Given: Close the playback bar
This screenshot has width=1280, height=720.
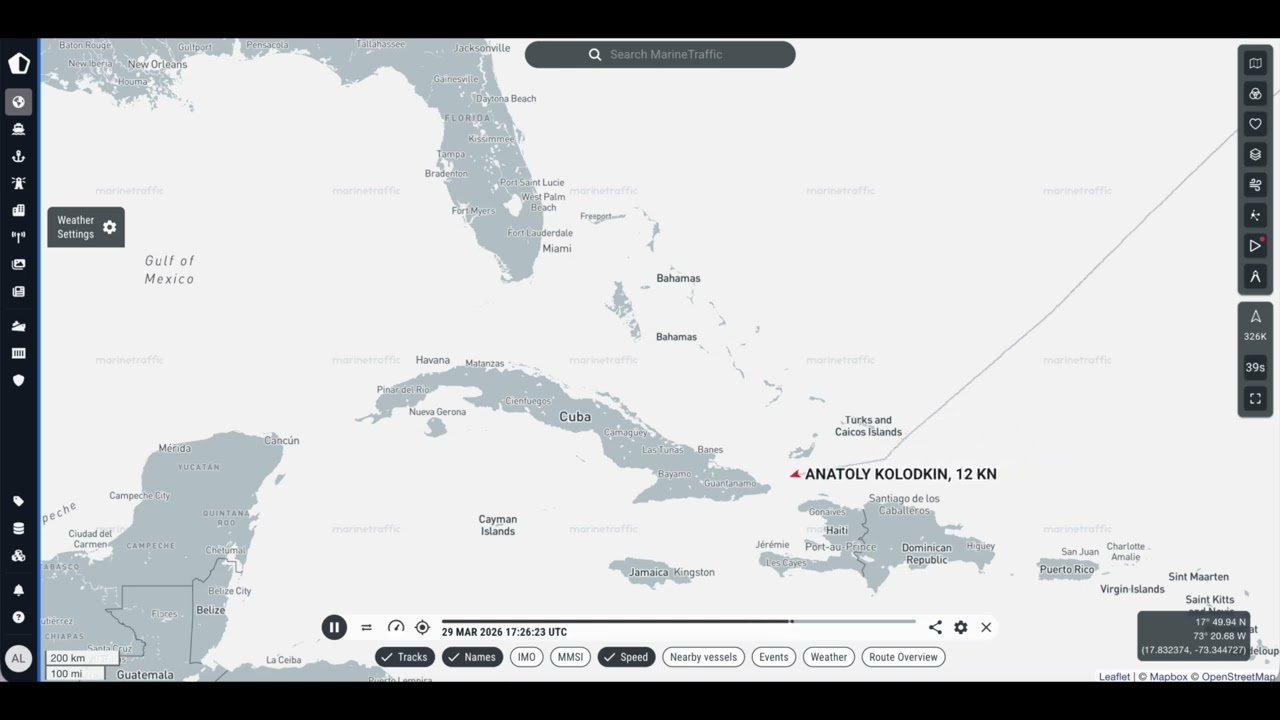Looking at the screenshot, I should click(986, 627).
